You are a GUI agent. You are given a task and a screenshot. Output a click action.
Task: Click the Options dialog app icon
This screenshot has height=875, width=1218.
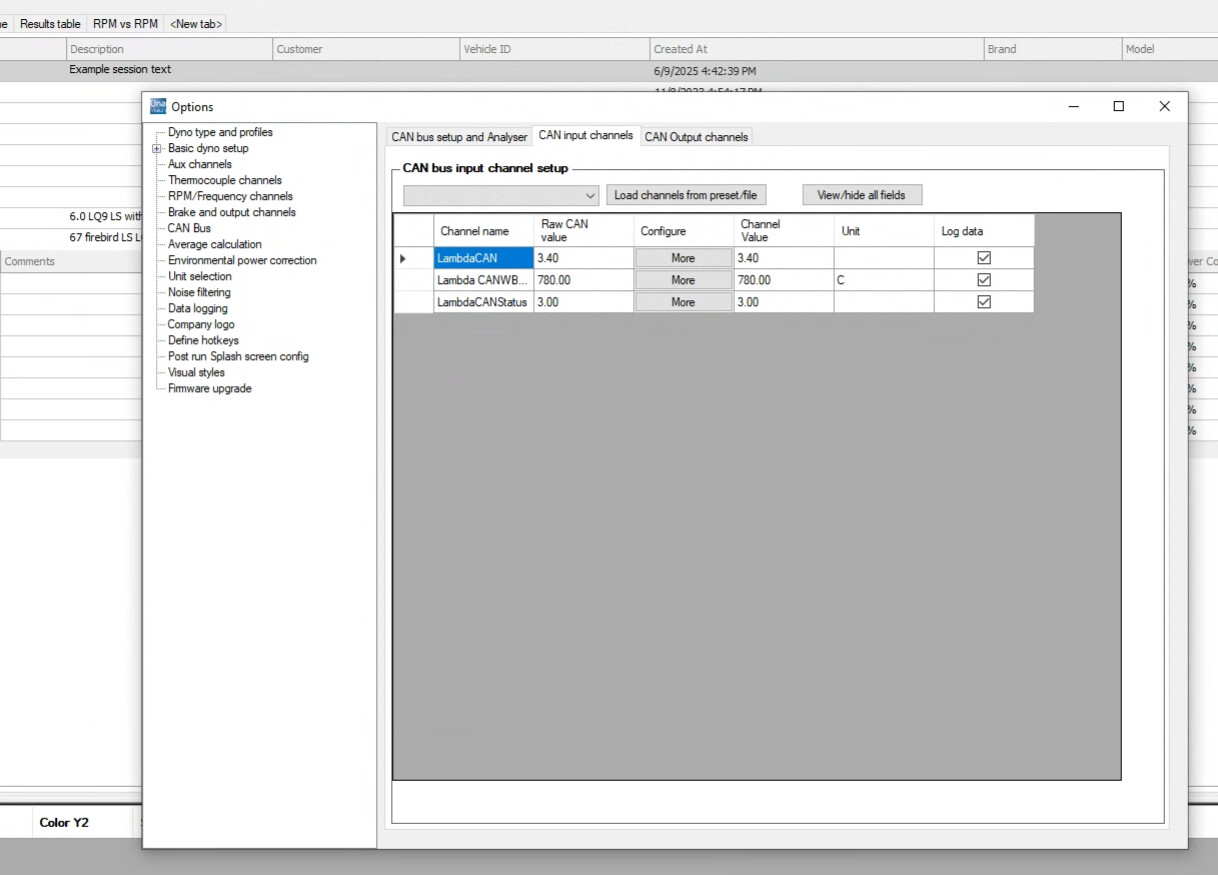(x=158, y=106)
